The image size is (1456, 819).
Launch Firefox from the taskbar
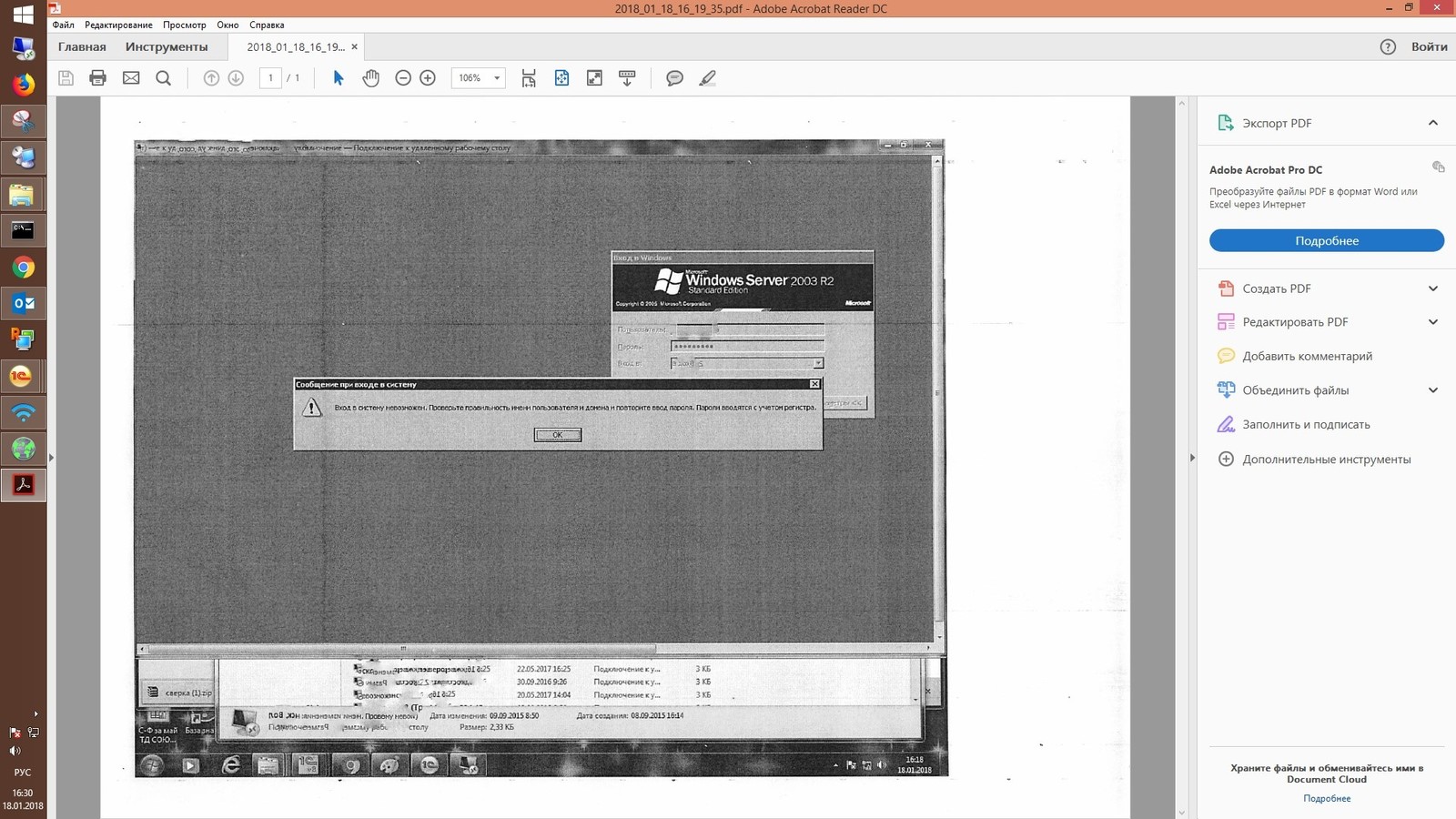[x=23, y=85]
